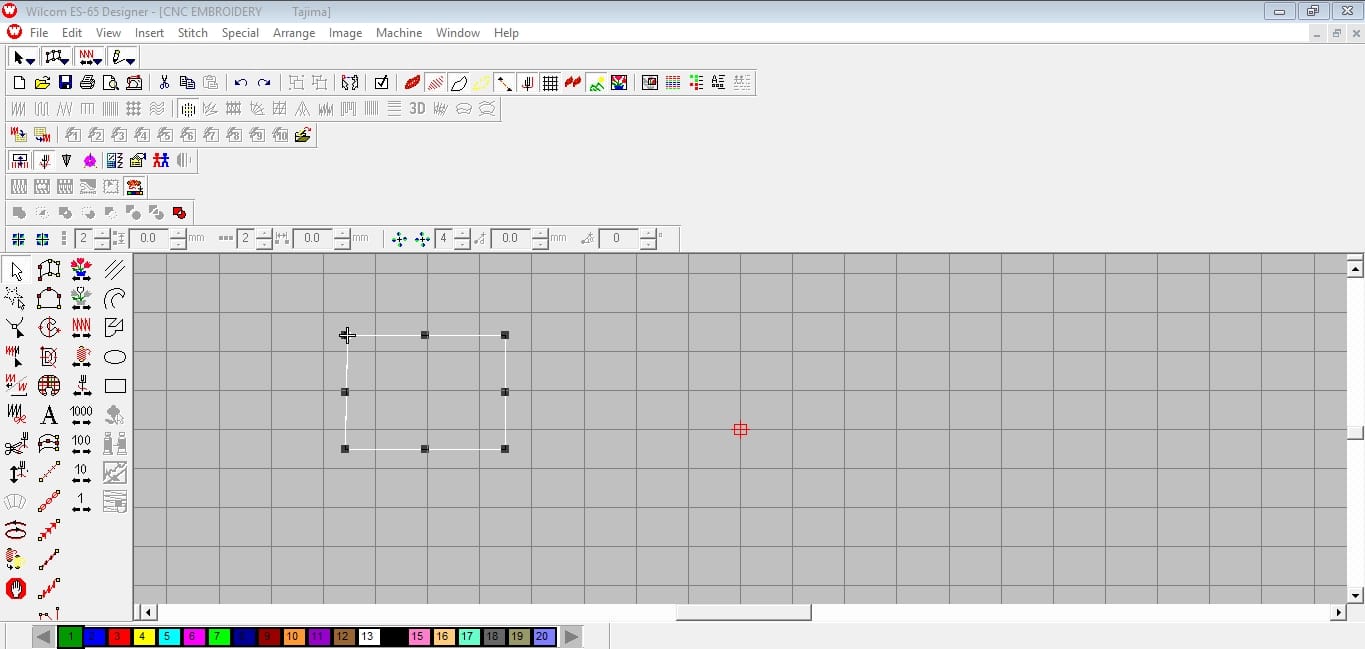Increase the spinner showing value 4
Screen dimensions: 1365x649
pos(462,234)
